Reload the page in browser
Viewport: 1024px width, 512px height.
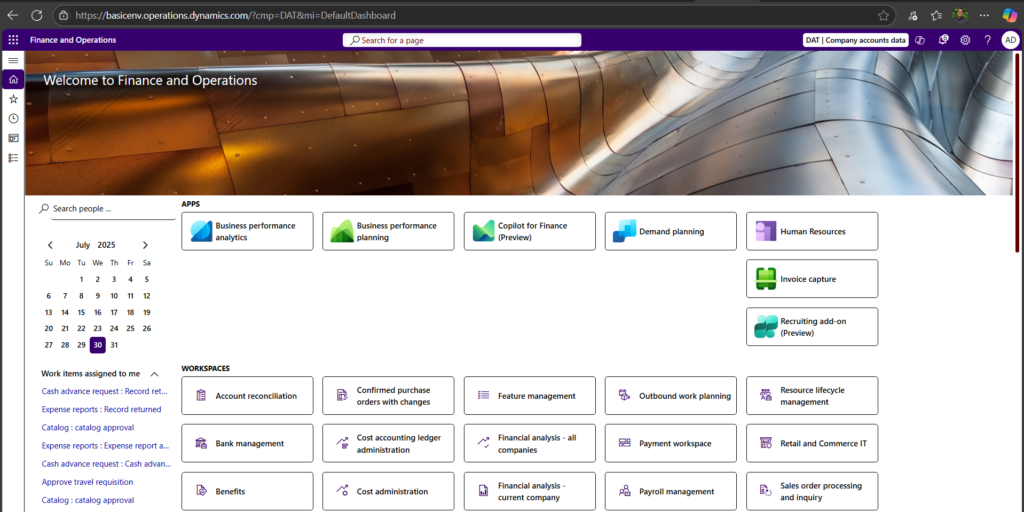pos(37,15)
